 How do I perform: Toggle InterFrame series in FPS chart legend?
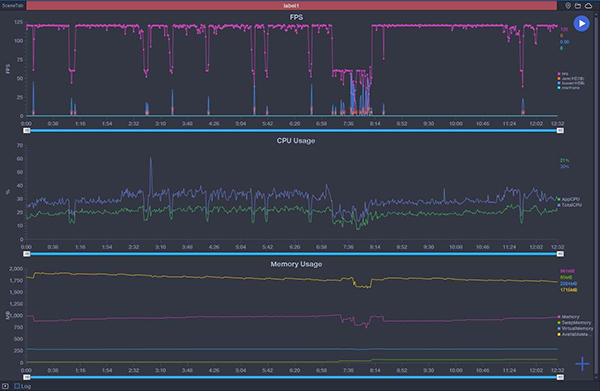point(569,88)
